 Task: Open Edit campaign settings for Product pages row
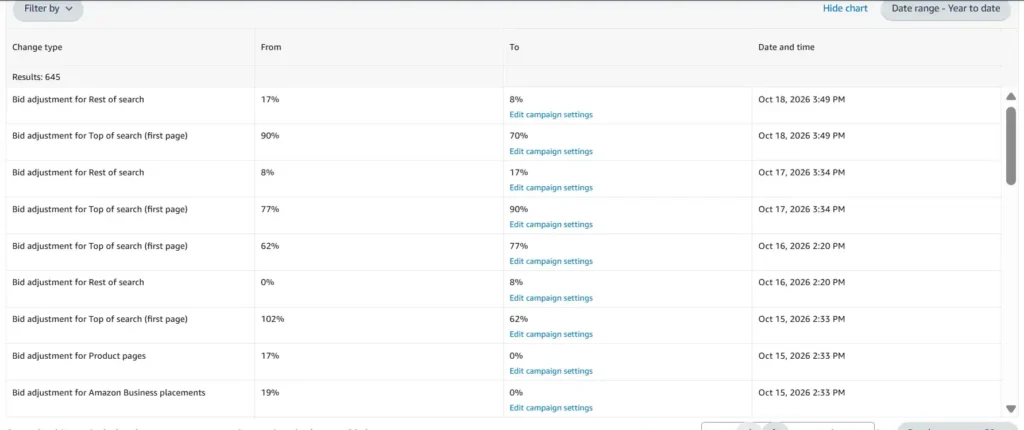click(x=551, y=371)
